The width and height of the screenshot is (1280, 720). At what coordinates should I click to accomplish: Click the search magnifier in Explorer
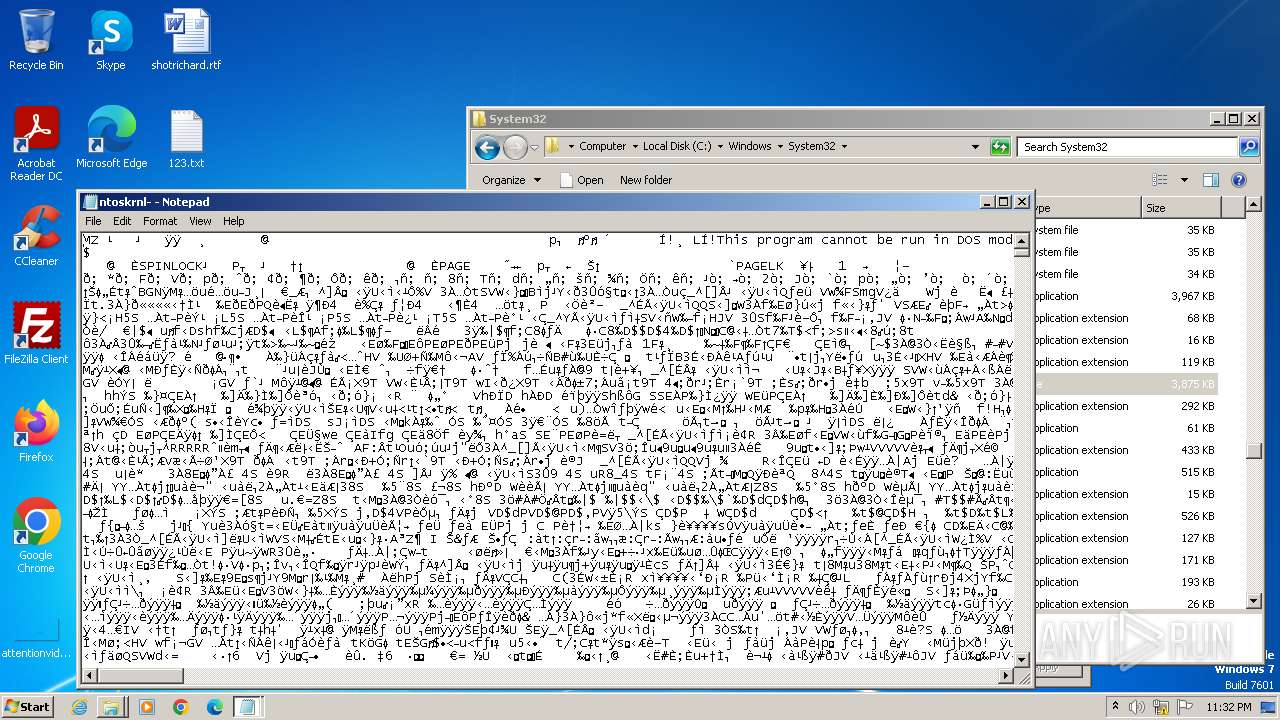[1248, 147]
